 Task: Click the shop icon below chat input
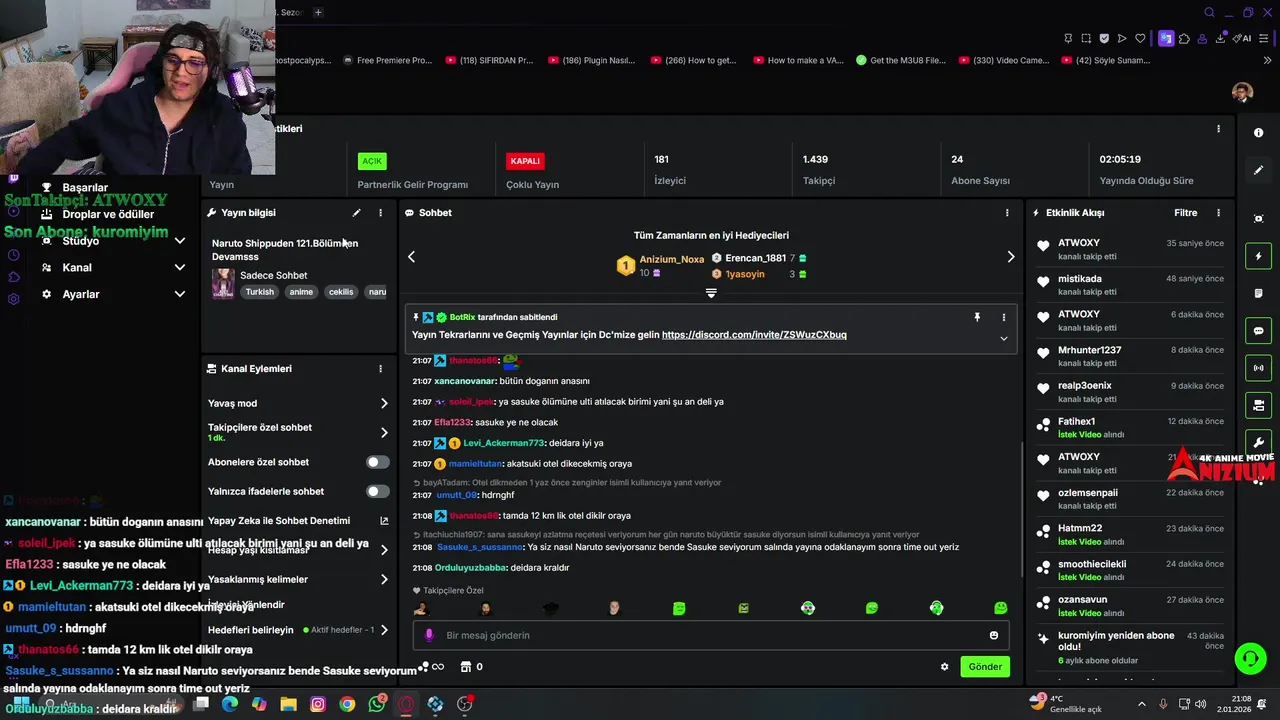click(465, 667)
